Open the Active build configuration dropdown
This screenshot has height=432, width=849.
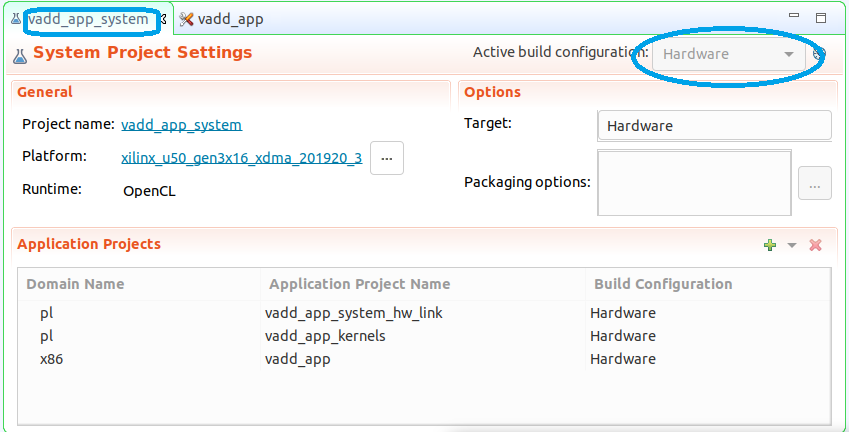pos(729,54)
